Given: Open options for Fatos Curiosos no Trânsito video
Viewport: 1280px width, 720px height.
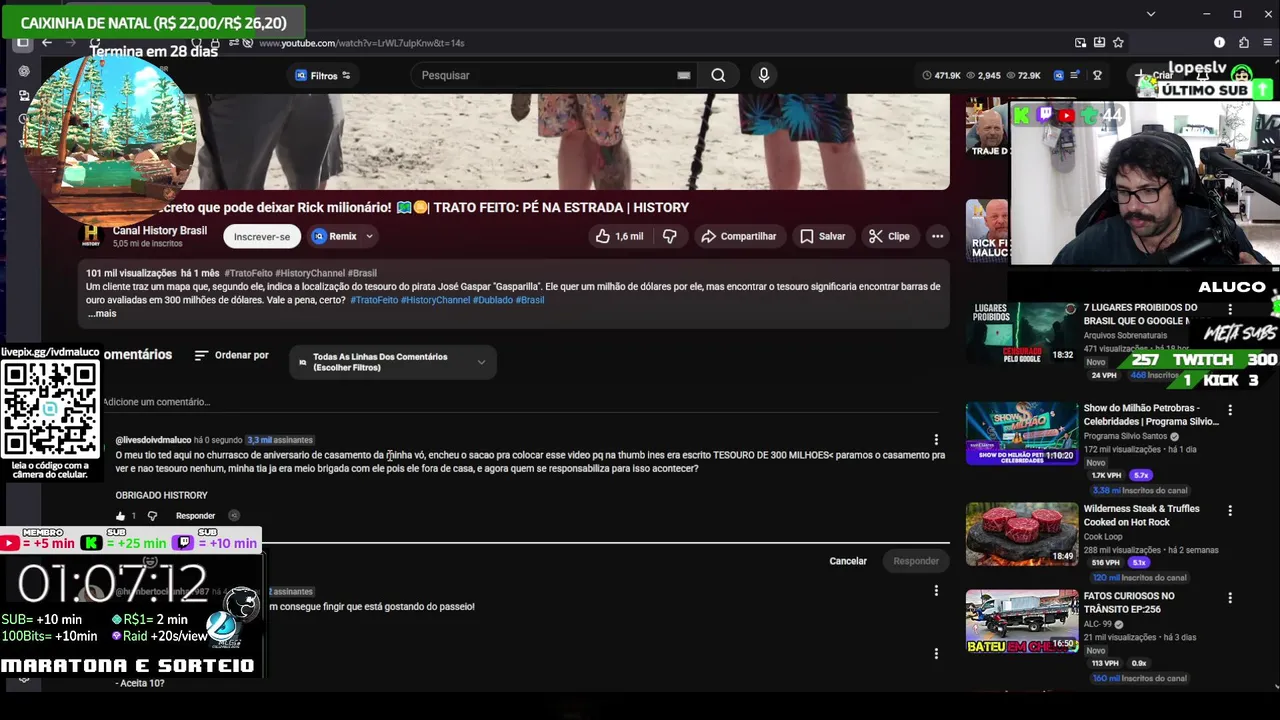Looking at the screenshot, I should (x=1230, y=598).
